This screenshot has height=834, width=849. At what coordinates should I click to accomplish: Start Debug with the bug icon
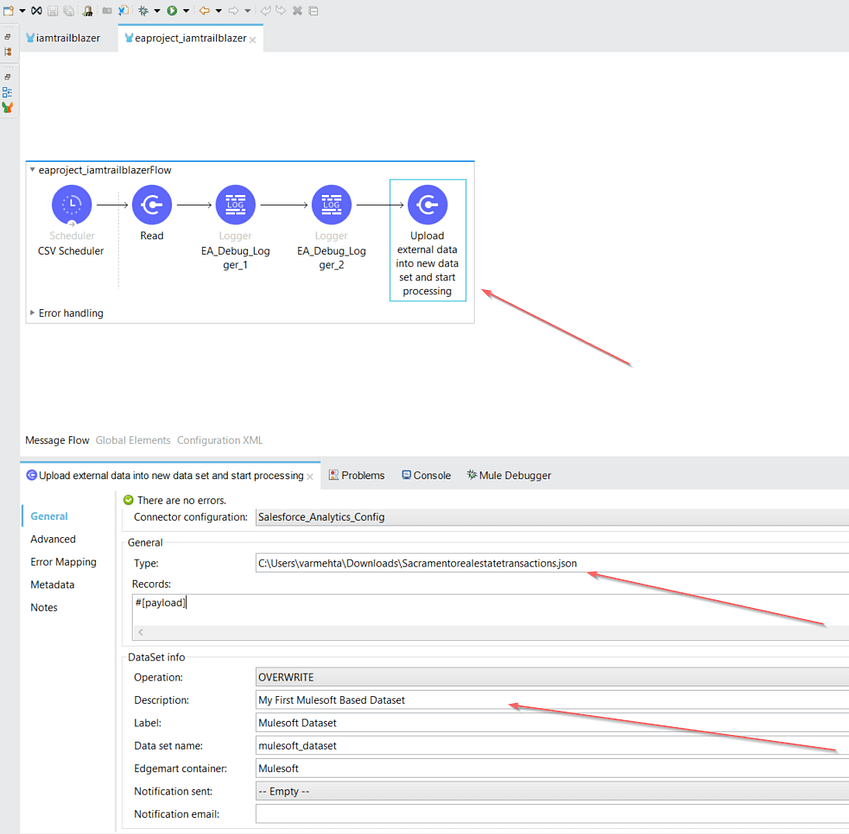click(143, 11)
